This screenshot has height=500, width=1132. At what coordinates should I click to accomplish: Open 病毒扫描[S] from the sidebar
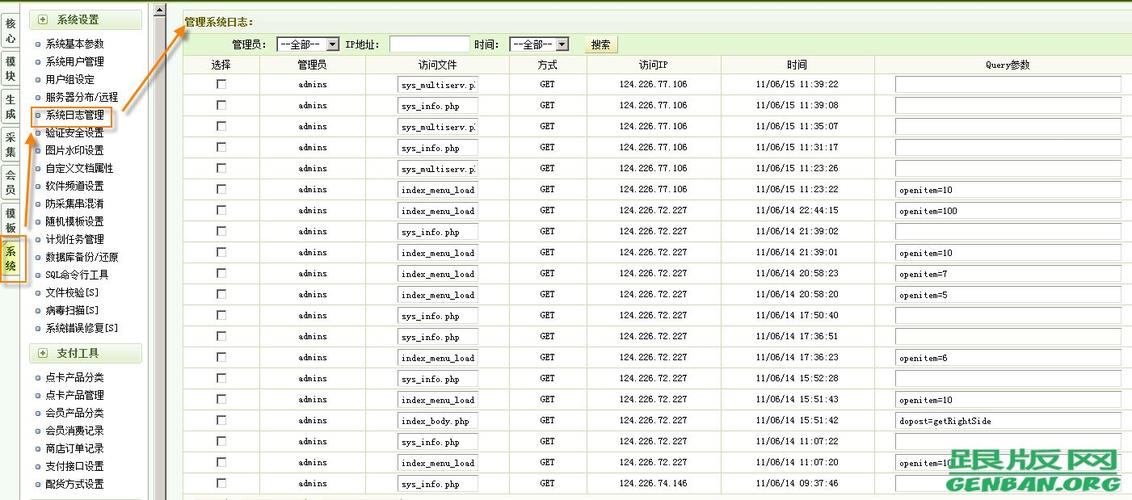[72, 311]
